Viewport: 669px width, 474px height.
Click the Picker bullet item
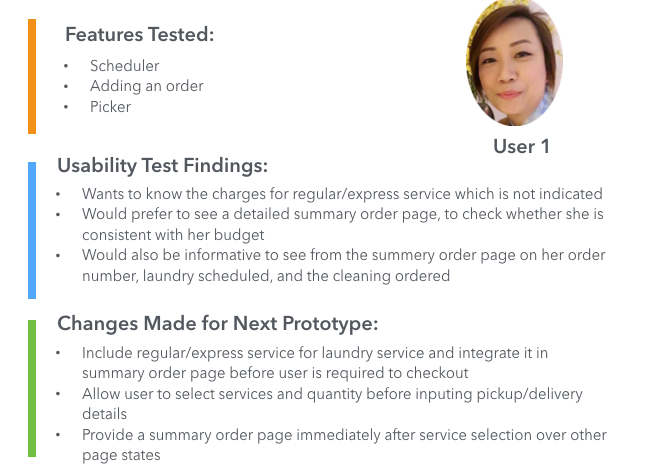point(110,106)
